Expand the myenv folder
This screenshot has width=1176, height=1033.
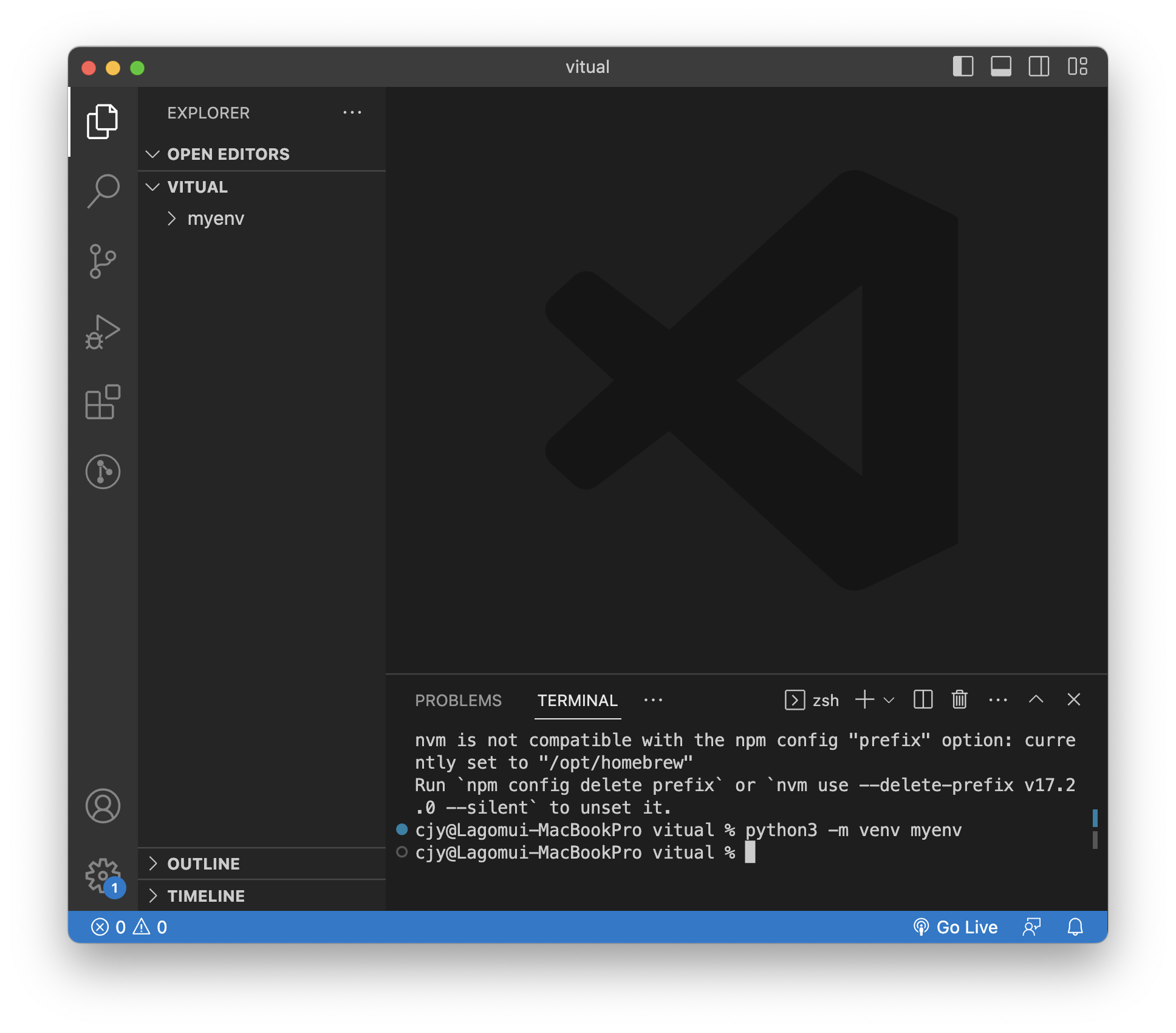point(216,219)
